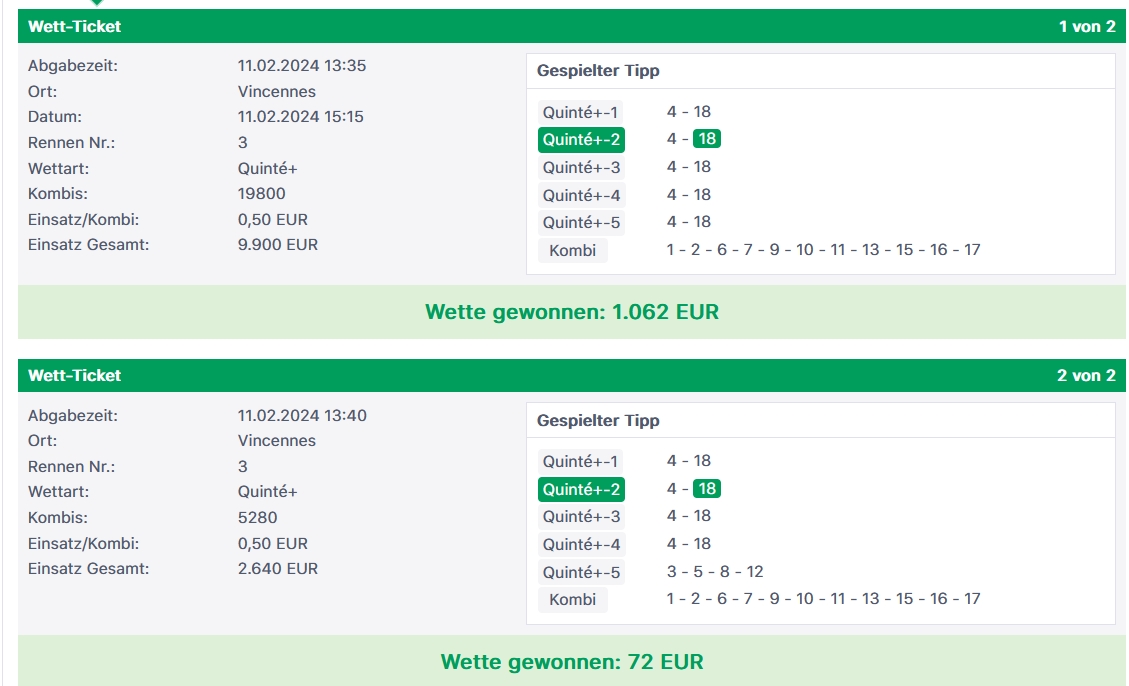Click highlighted 18 badge in second ticket

coord(707,489)
